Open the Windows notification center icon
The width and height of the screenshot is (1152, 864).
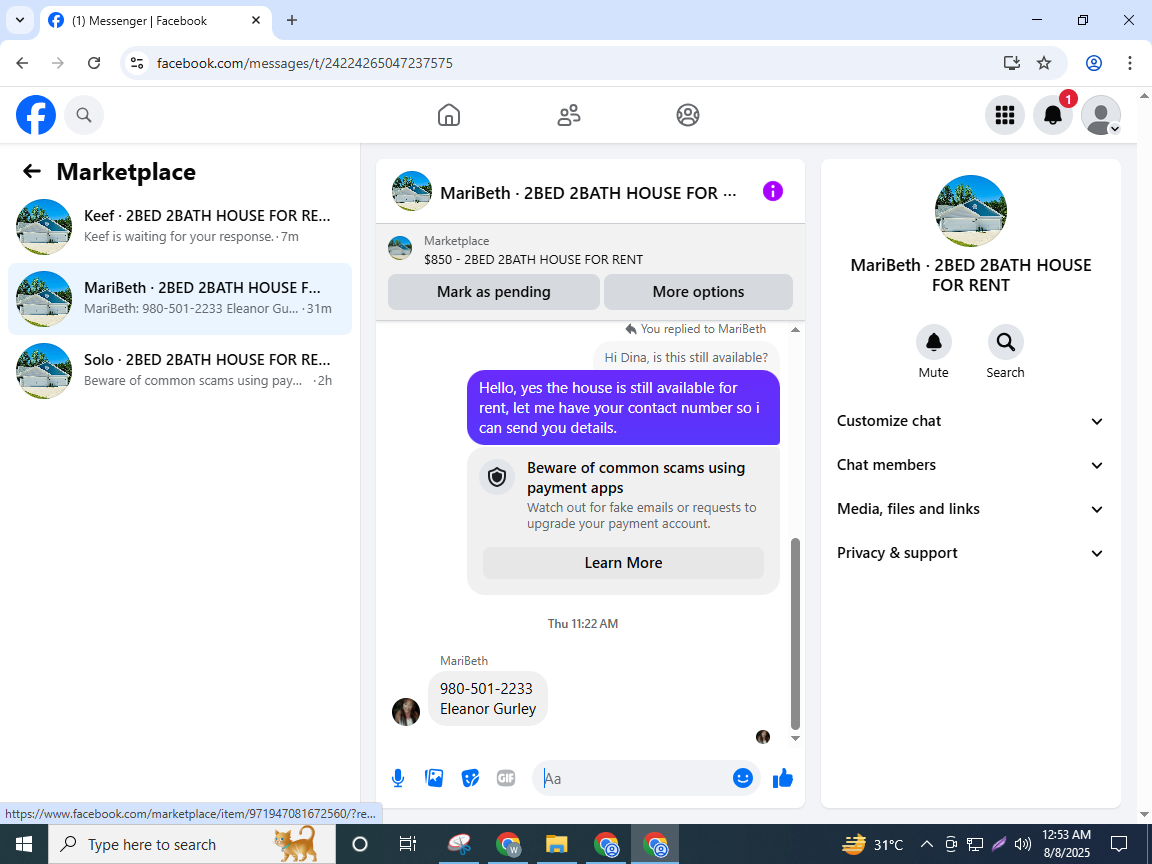click(x=1119, y=844)
